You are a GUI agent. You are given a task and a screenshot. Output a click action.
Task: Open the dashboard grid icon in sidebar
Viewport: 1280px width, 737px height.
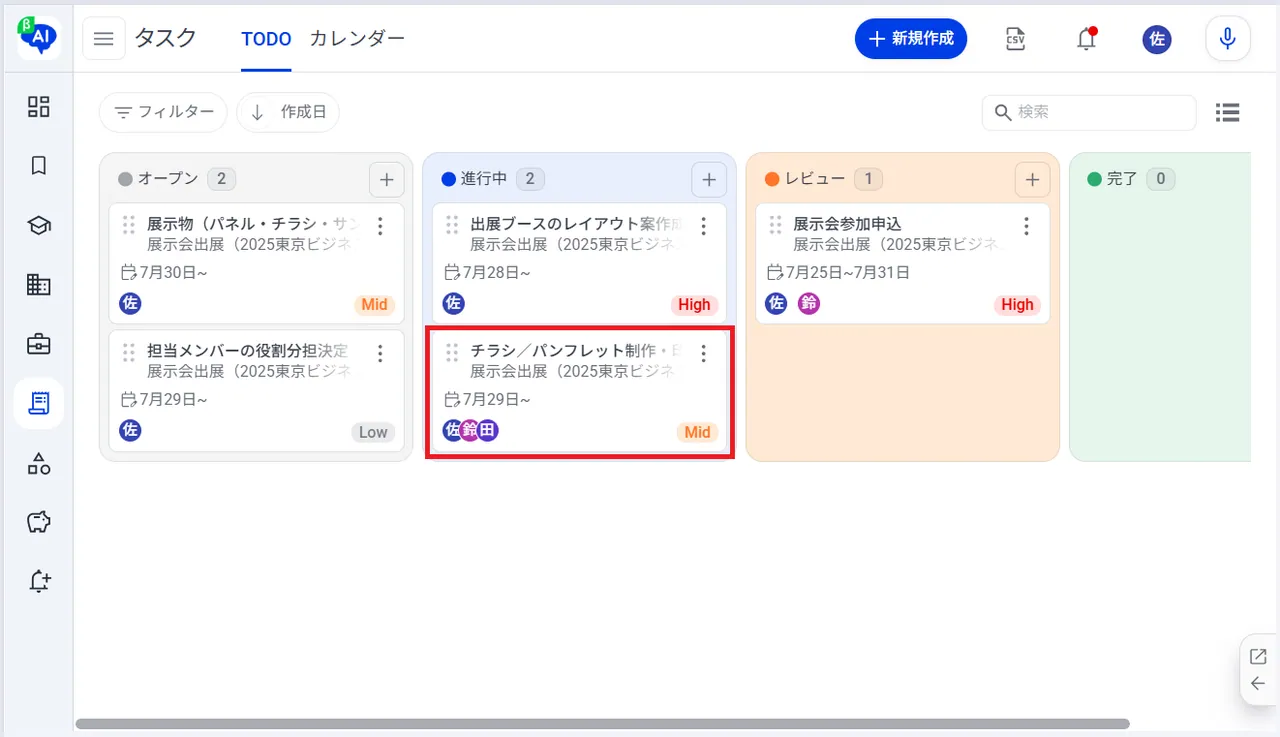(x=38, y=107)
